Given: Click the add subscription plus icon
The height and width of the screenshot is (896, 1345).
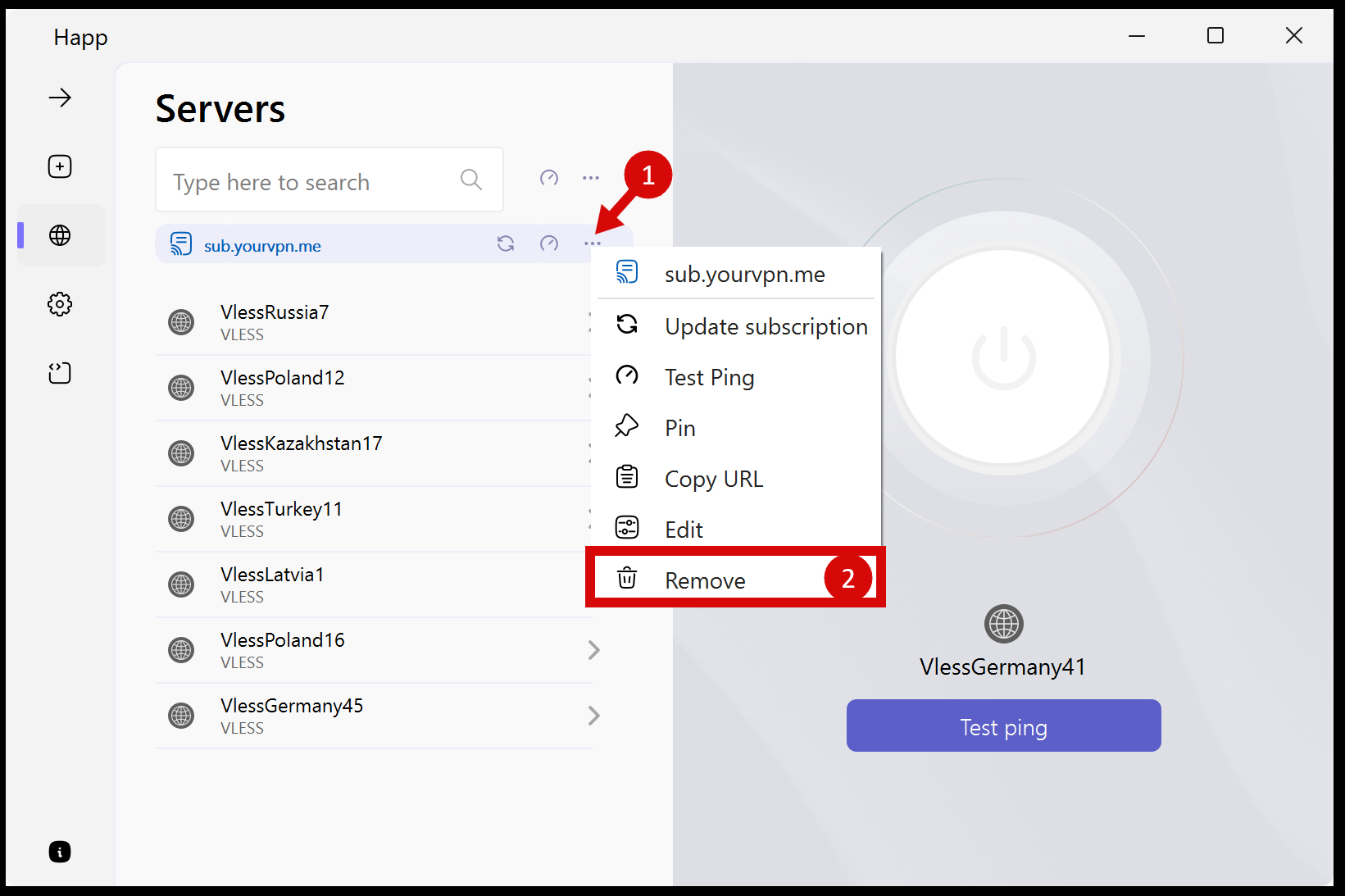Looking at the screenshot, I should pos(60,166).
